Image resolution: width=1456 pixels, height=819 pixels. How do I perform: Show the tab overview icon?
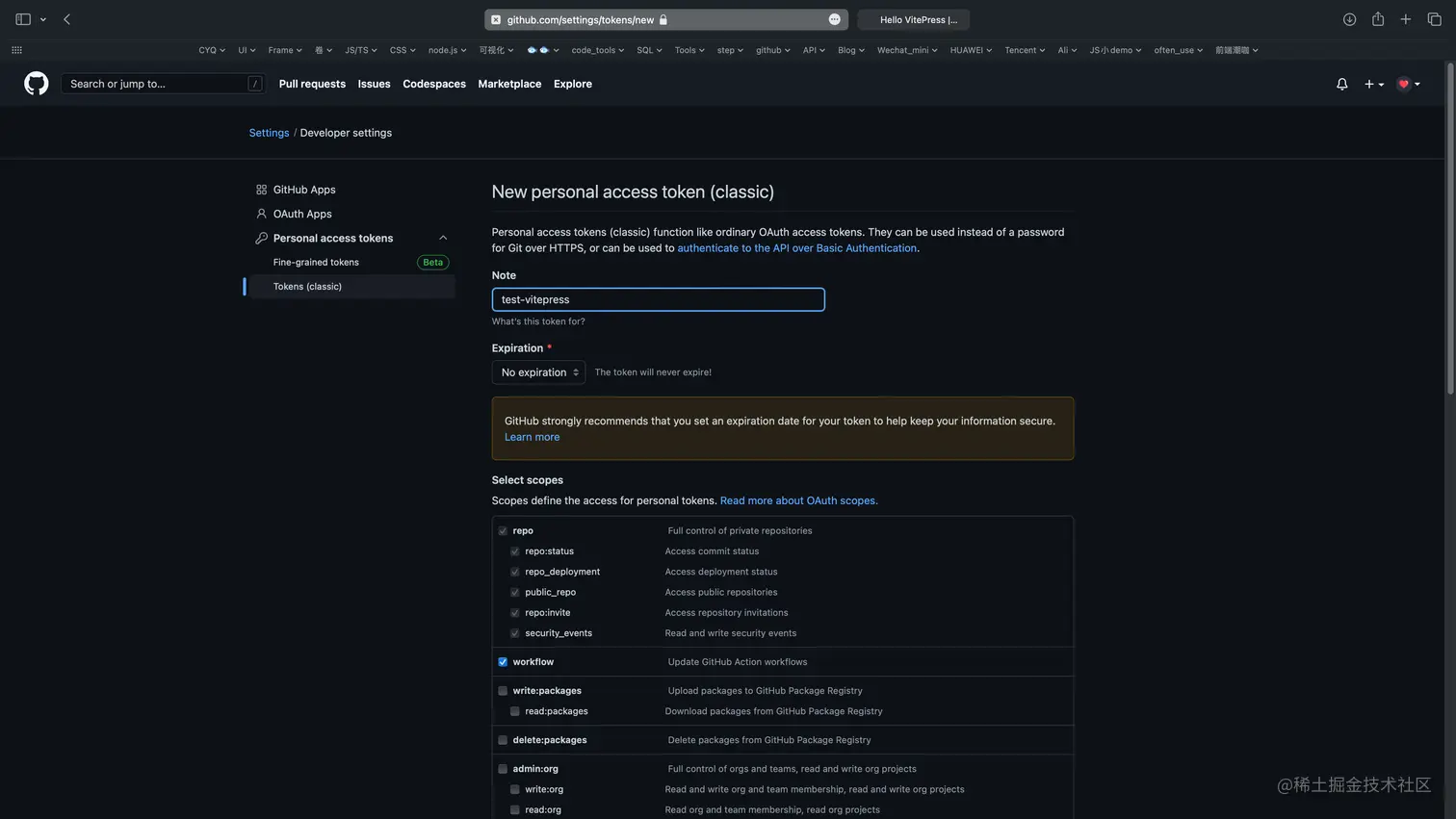1434,19
